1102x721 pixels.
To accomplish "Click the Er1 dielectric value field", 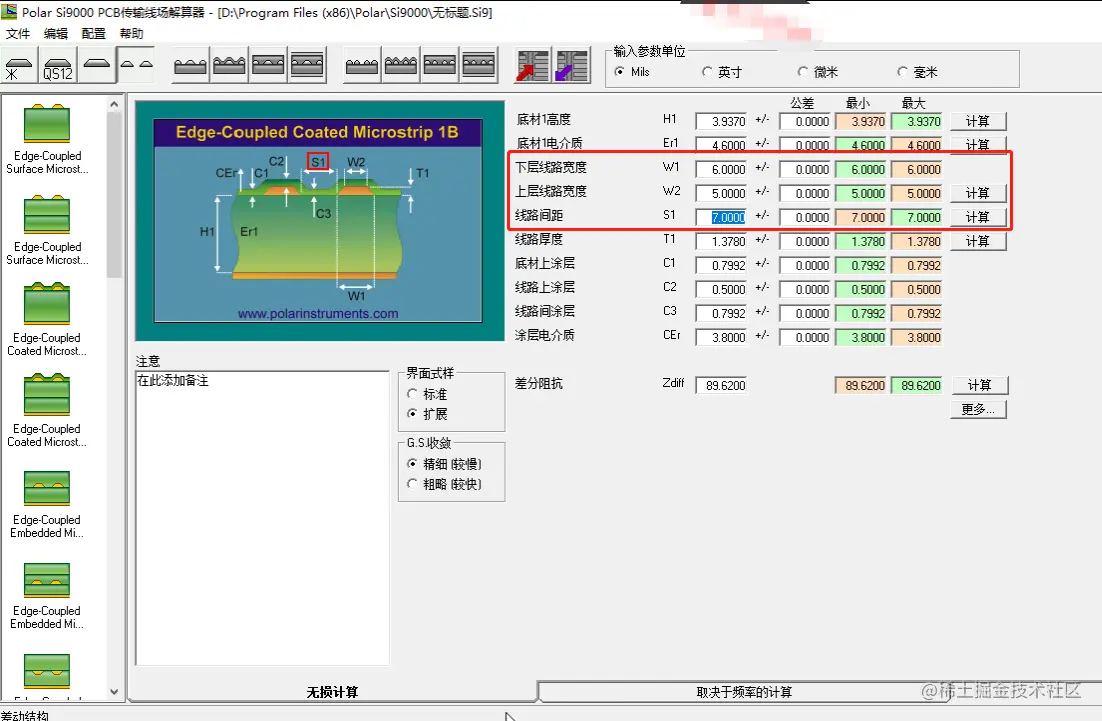I will [721, 145].
